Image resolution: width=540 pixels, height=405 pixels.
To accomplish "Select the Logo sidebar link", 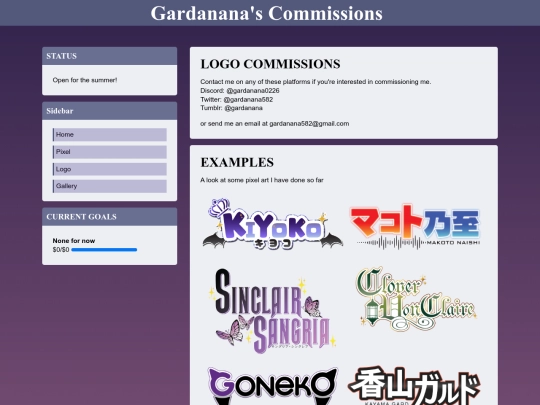I will 110,169.
